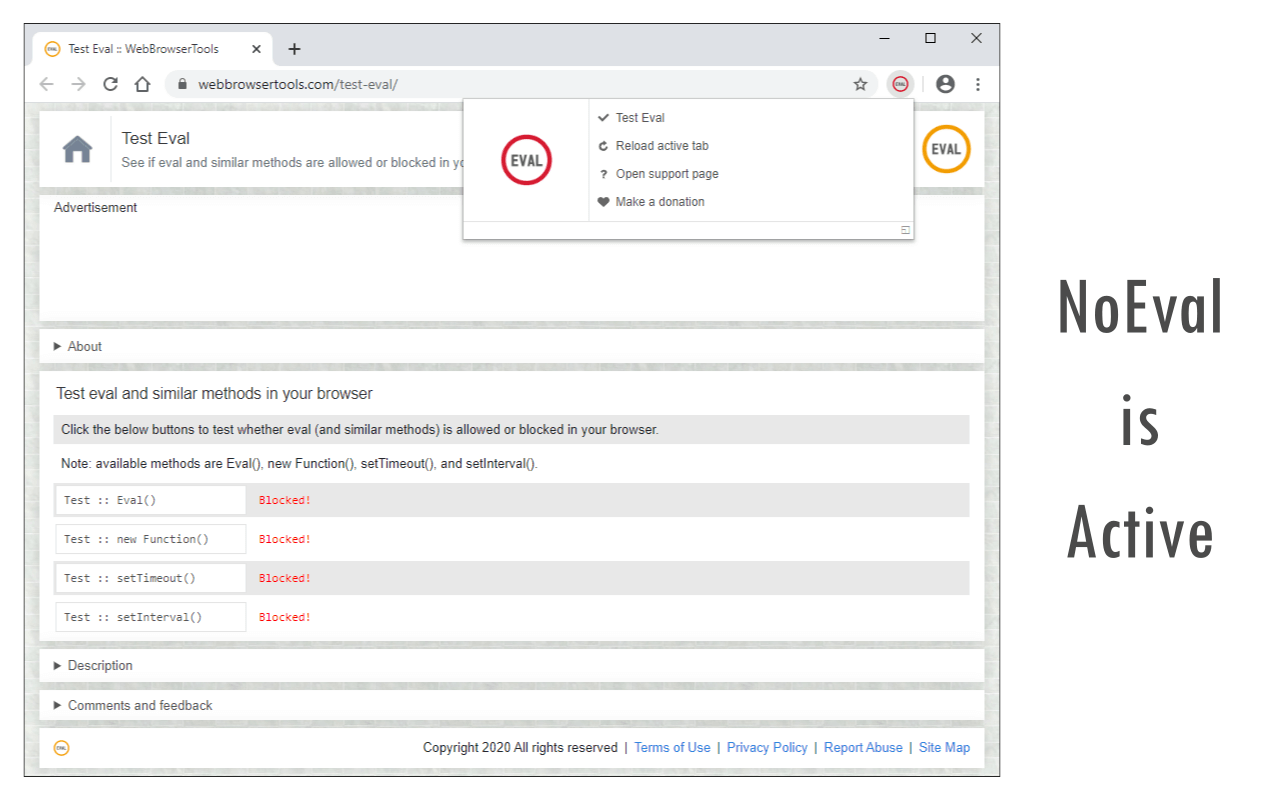Click the question mark beside Open support page
The width and height of the screenshot is (1280, 800).
click(603, 174)
